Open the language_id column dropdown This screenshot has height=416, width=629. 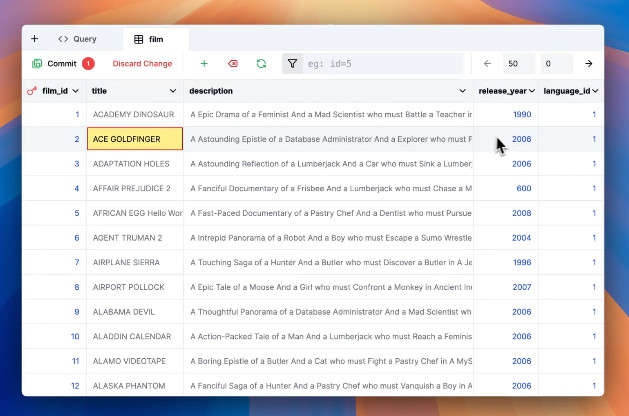(595, 91)
